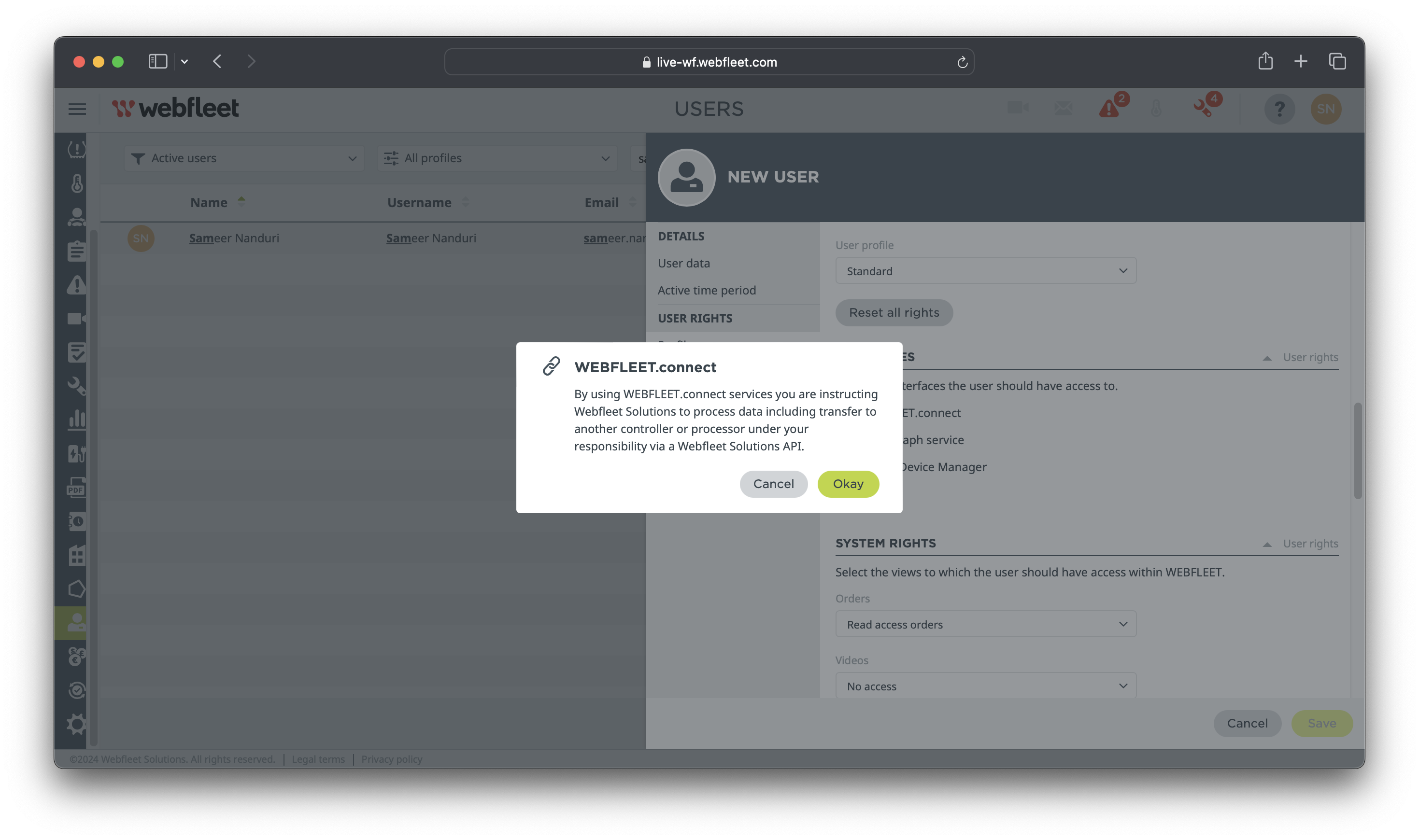Viewport: 1419px width, 840px height.
Task: Open the messages envelope header icon
Action: pyautogui.click(x=1063, y=108)
